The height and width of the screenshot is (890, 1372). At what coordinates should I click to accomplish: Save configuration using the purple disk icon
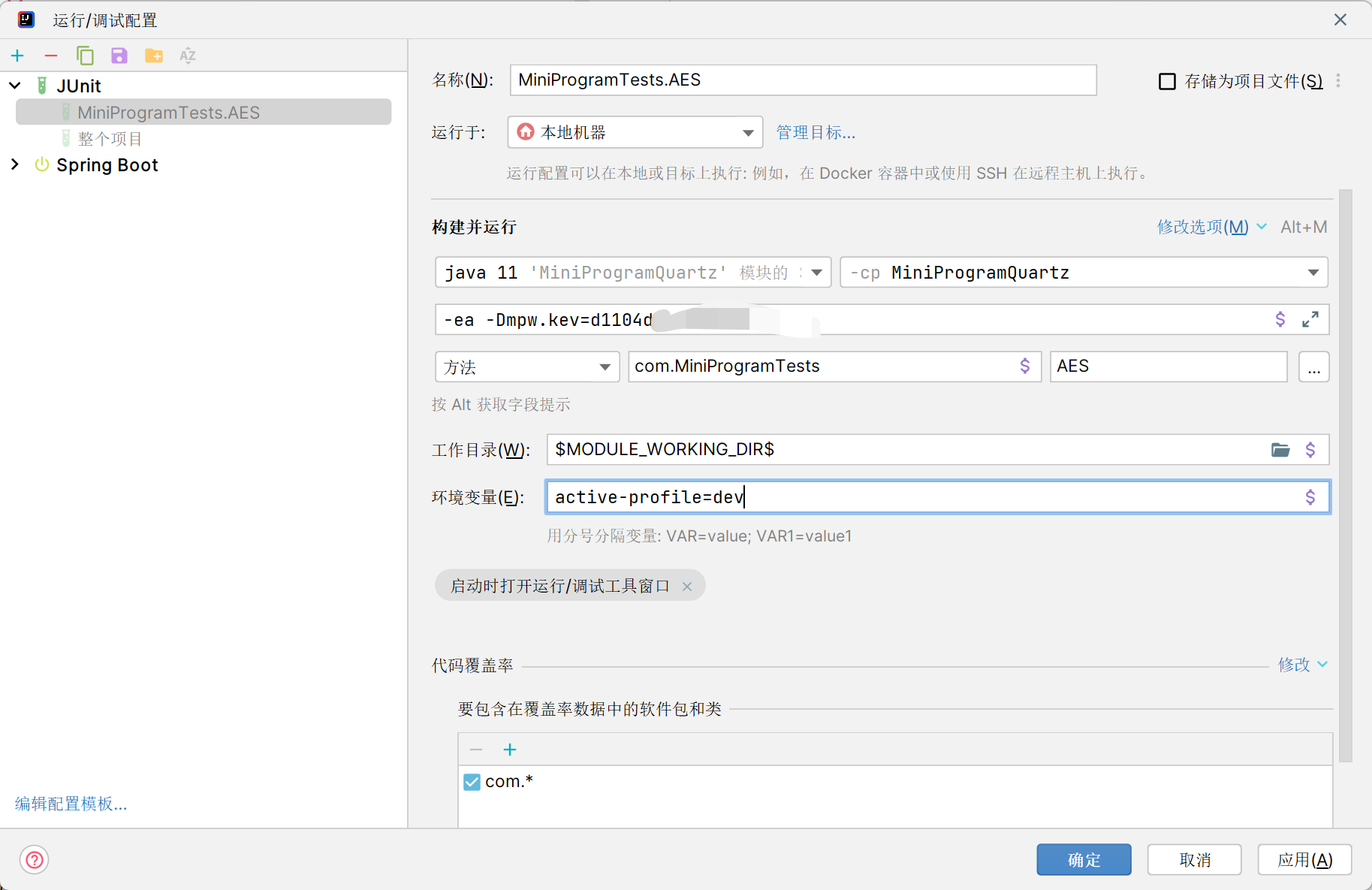(x=119, y=56)
